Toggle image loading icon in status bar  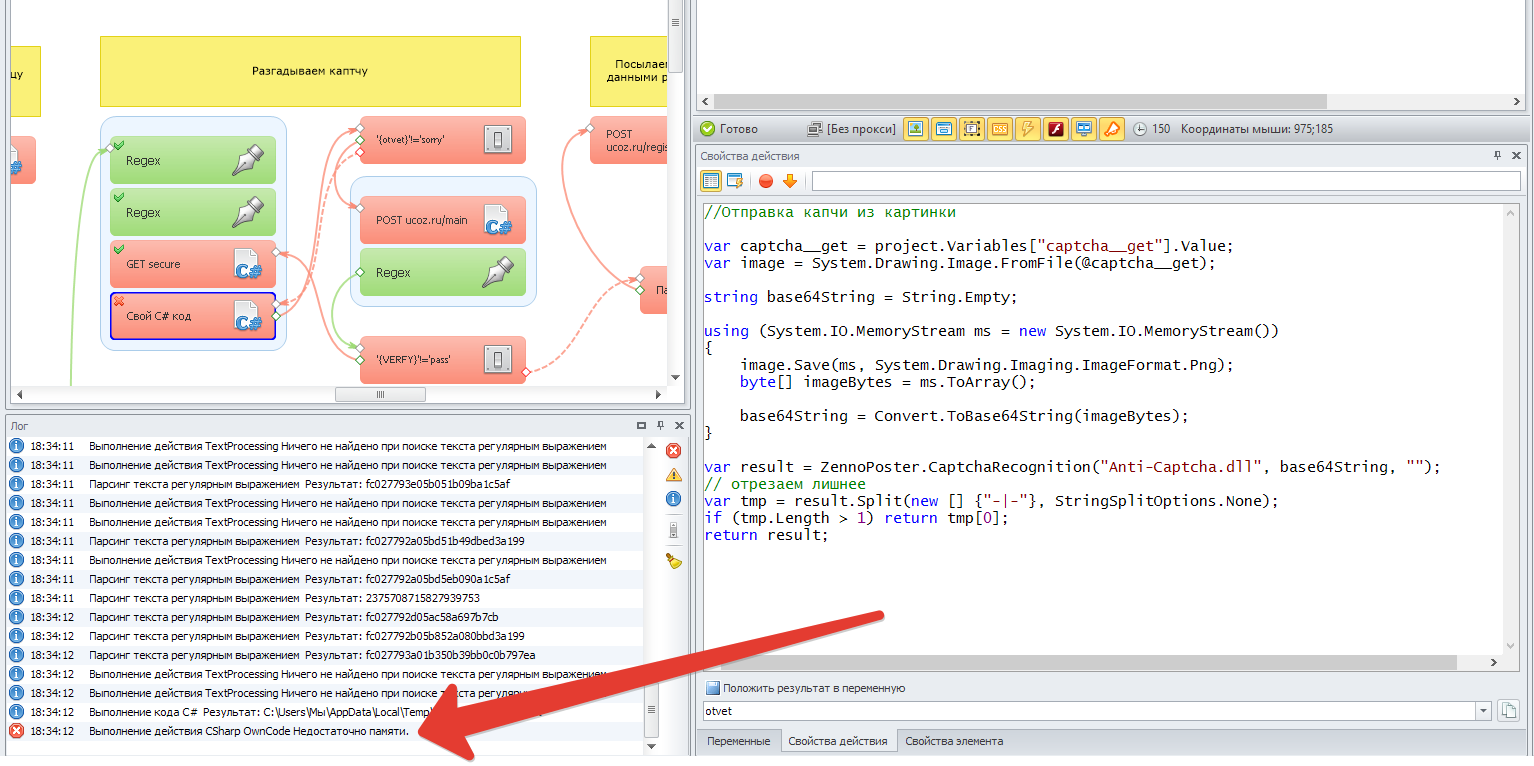point(915,129)
